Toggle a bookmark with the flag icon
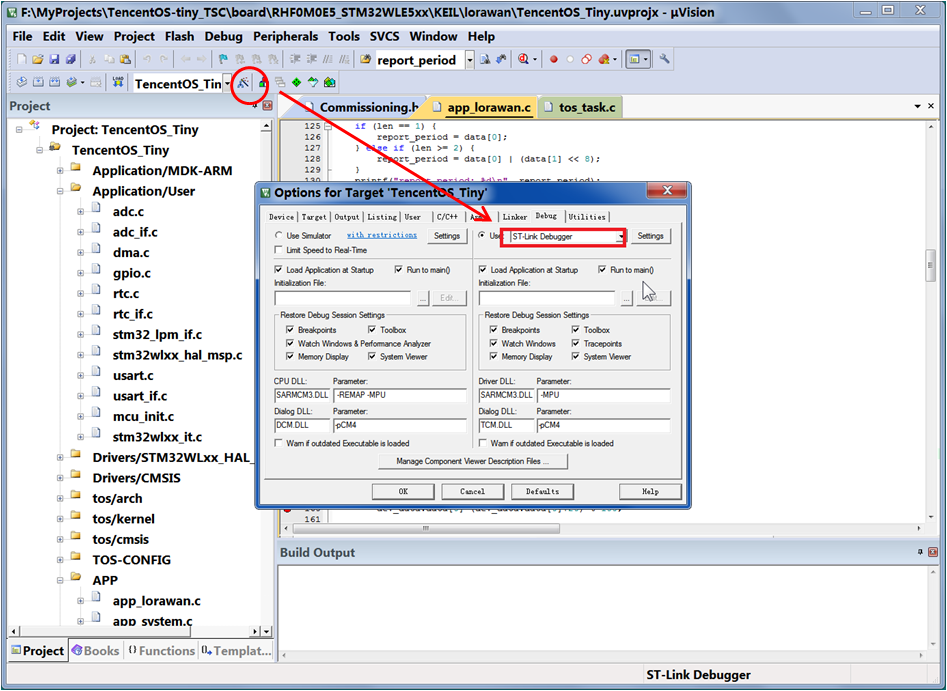This screenshot has width=947, height=691. pyautogui.click(x=223, y=59)
